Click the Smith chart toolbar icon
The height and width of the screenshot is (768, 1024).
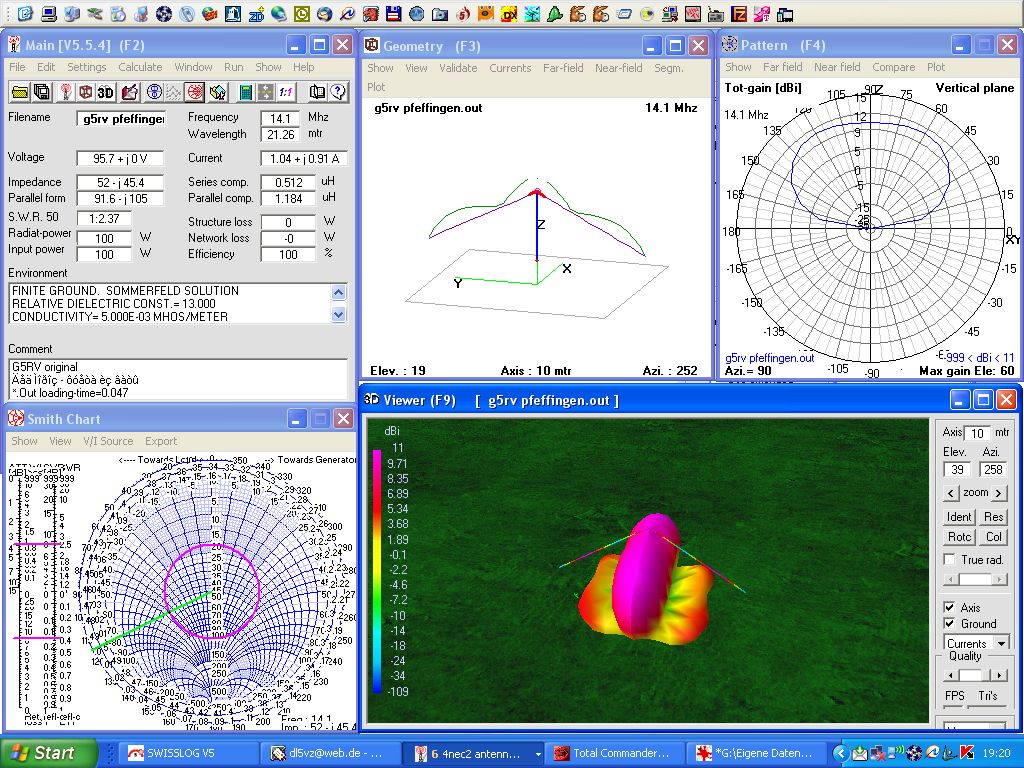coord(195,92)
